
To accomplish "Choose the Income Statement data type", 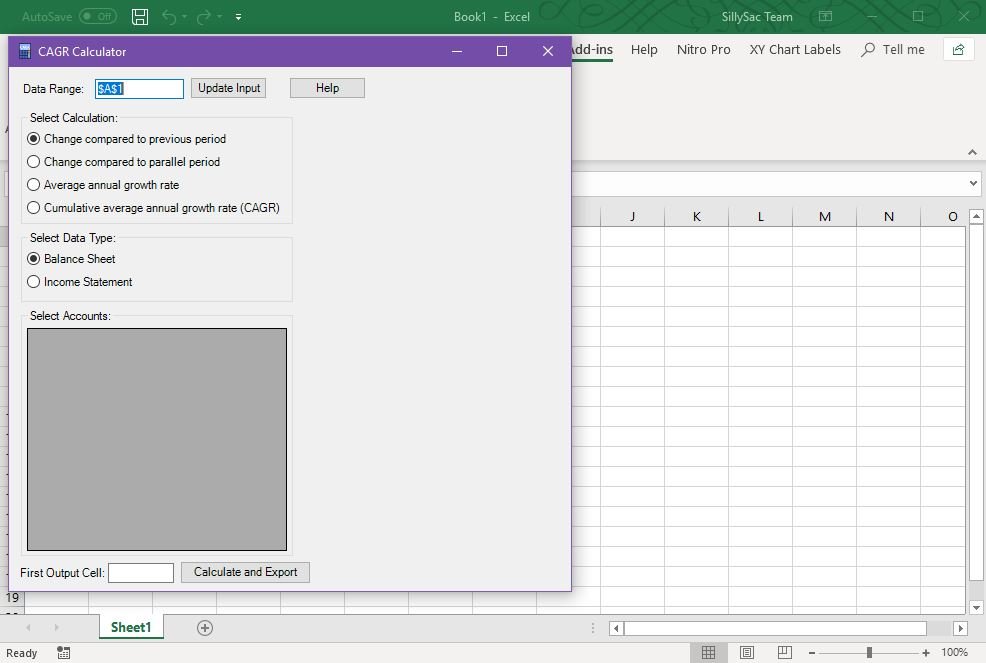I will point(34,282).
